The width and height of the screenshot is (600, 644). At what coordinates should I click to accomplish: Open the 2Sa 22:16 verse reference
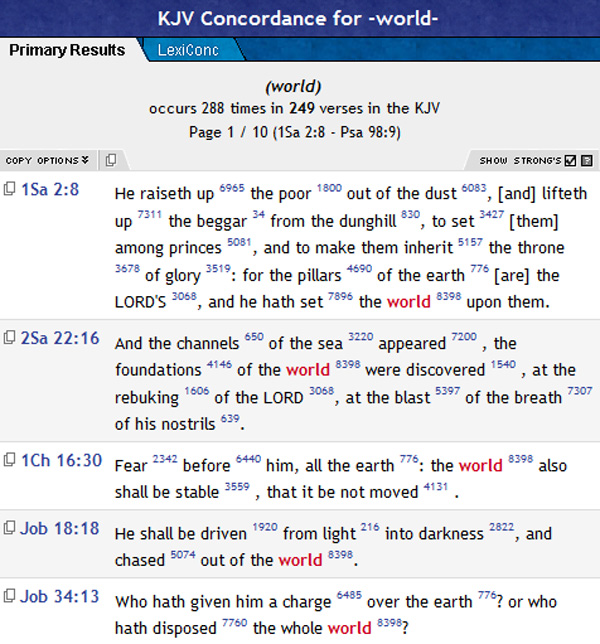60,338
